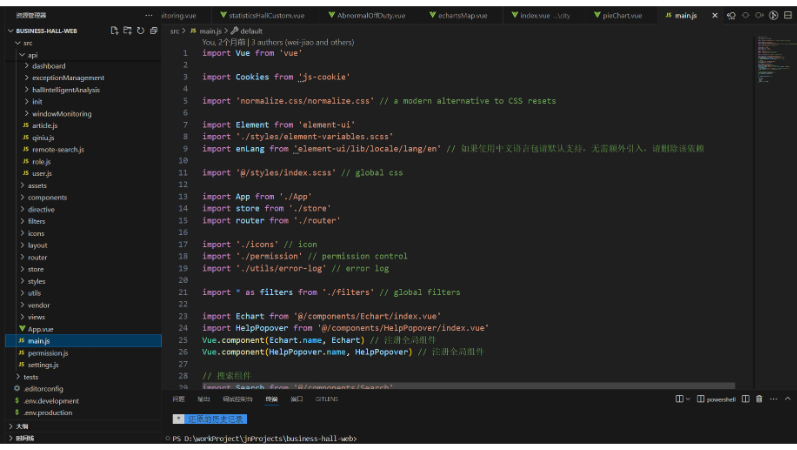
Task: Click GitLens authors codelens above line 1
Action: click(278, 42)
